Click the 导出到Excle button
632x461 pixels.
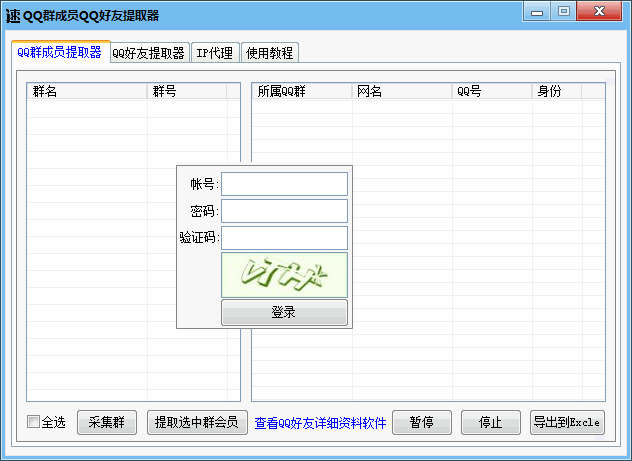[x=567, y=422]
